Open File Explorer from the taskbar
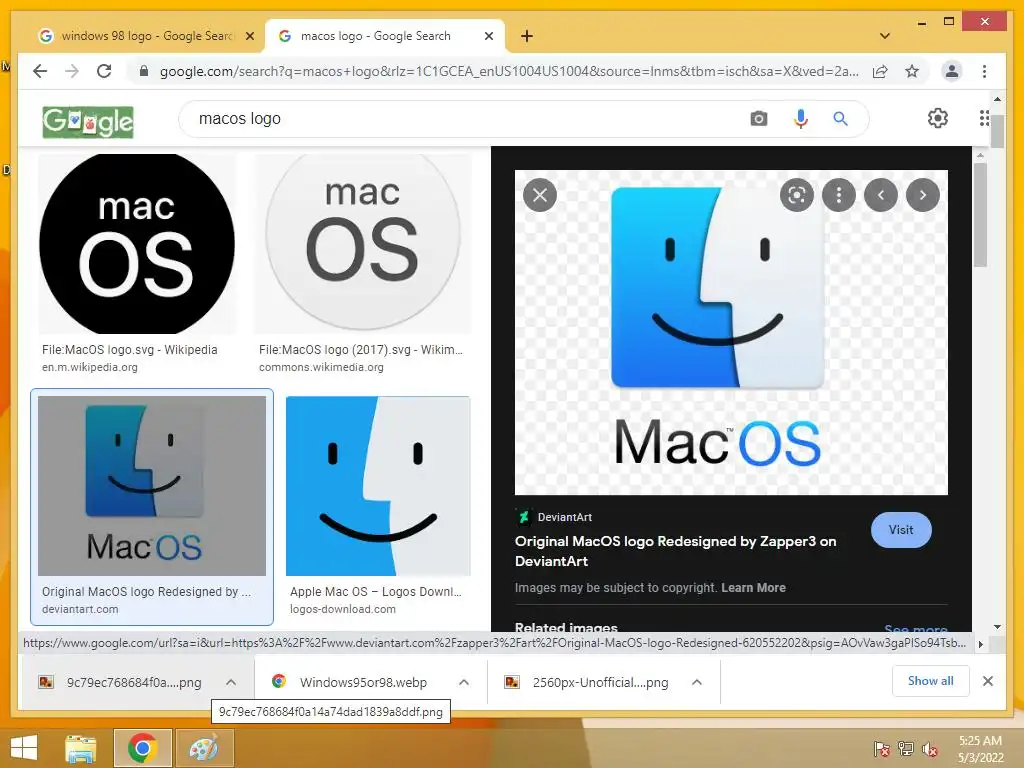 (80, 748)
